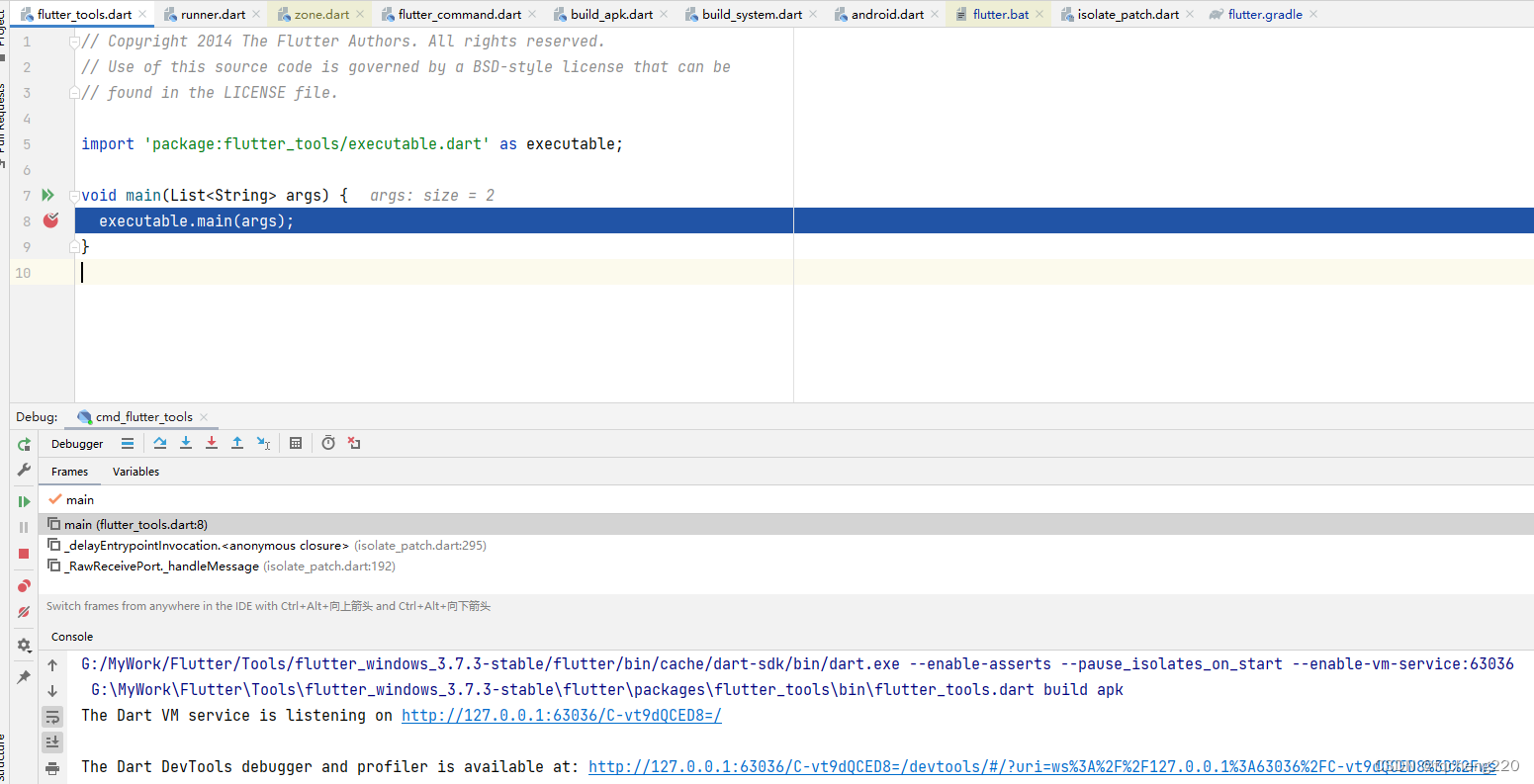The width and height of the screenshot is (1534, 784).
Task: Open isolate_patch.dart tab
Action: (1128, 14)
